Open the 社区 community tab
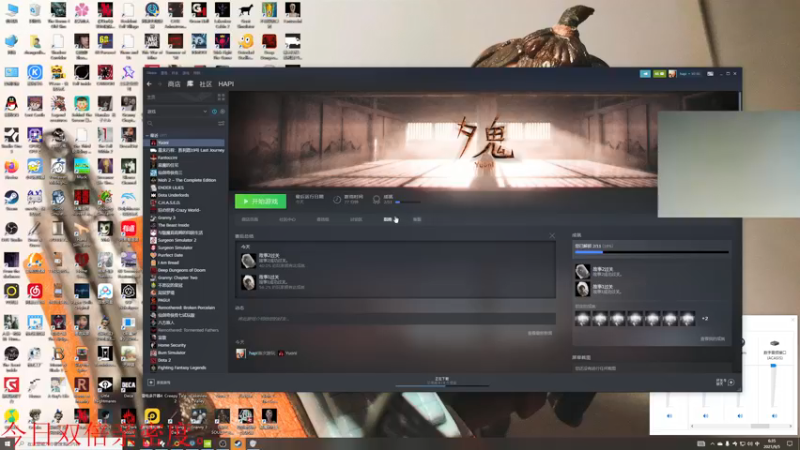This screenshot has width=800, height=450. tap(206, 84)
